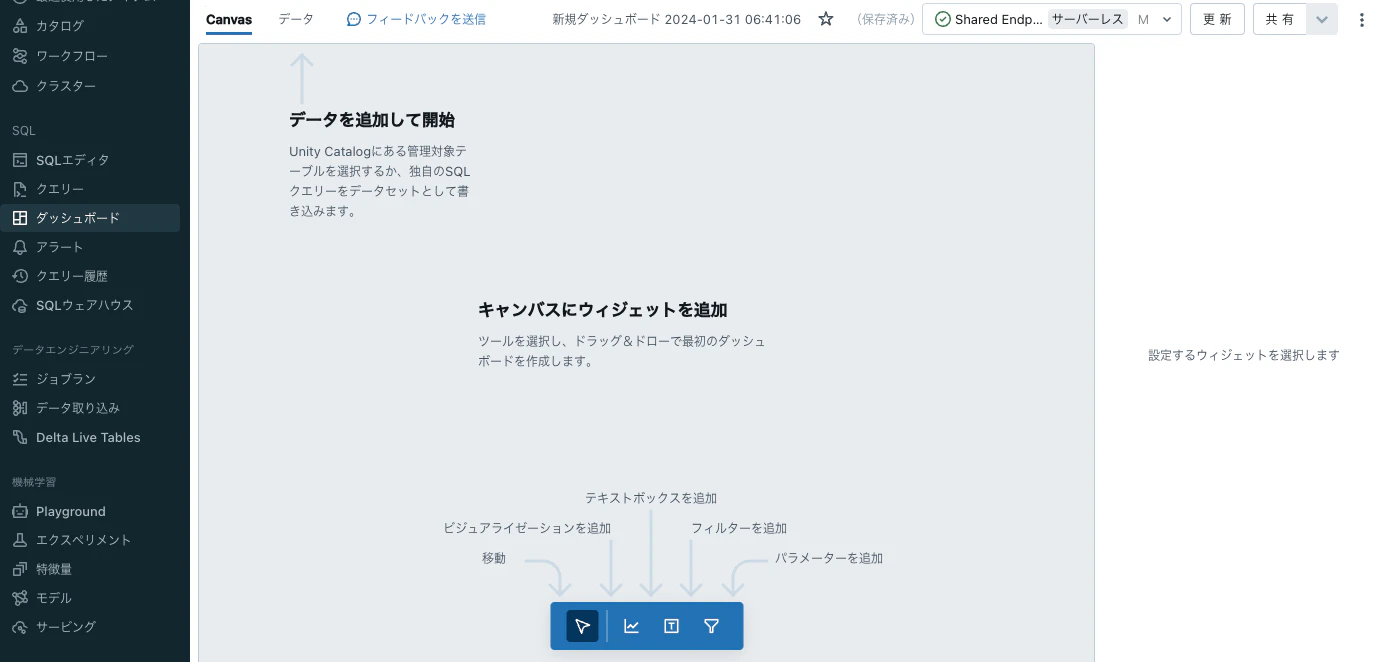The width and height of the screenshot is (1387, 662).
Task: Click the feedback speech bubble icon
Action: tap(354, 19)
